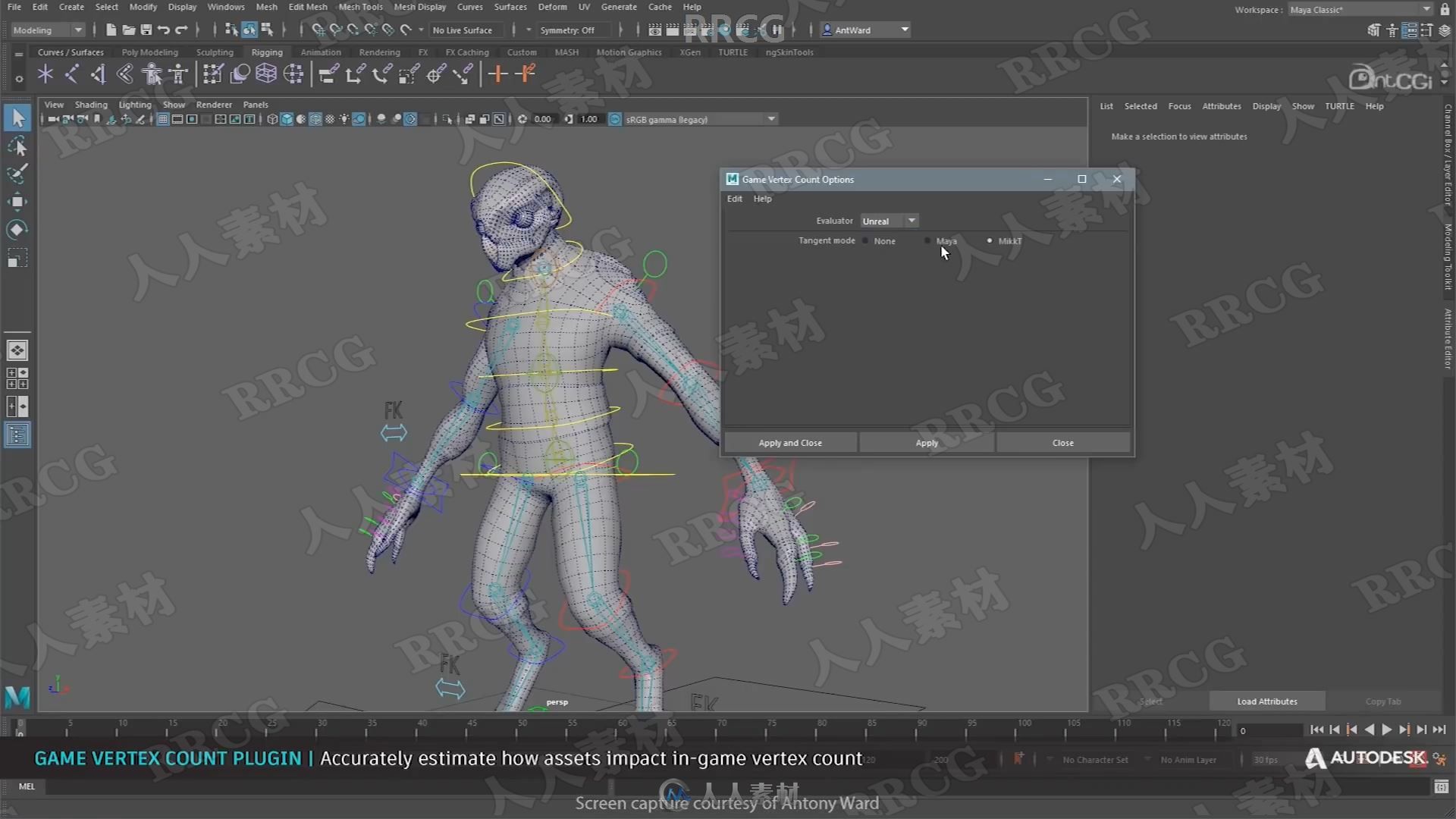
Task: Click the Save Scene disk icon
Action: click(146, 30)
